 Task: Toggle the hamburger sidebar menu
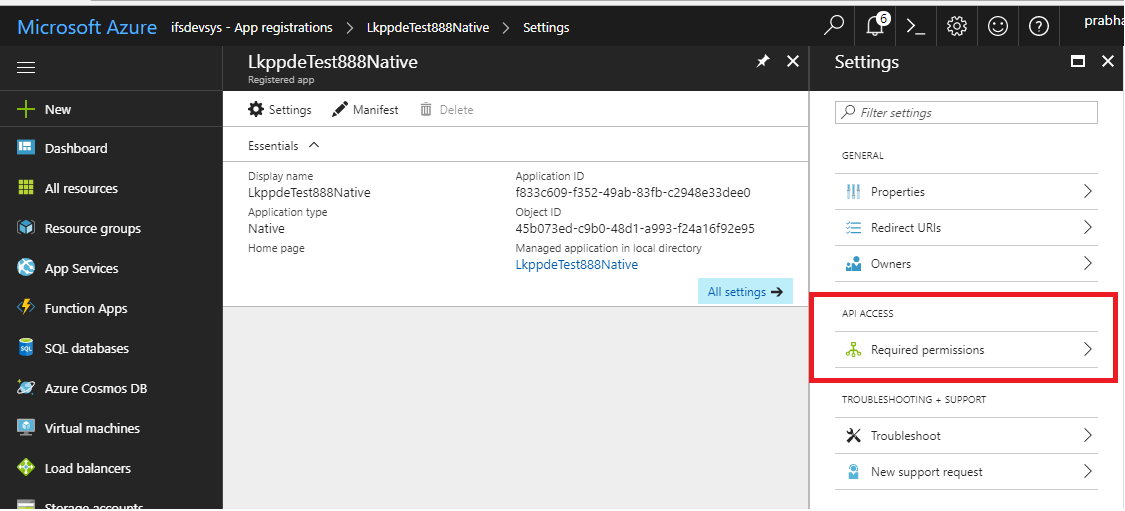tap(26, 68)
